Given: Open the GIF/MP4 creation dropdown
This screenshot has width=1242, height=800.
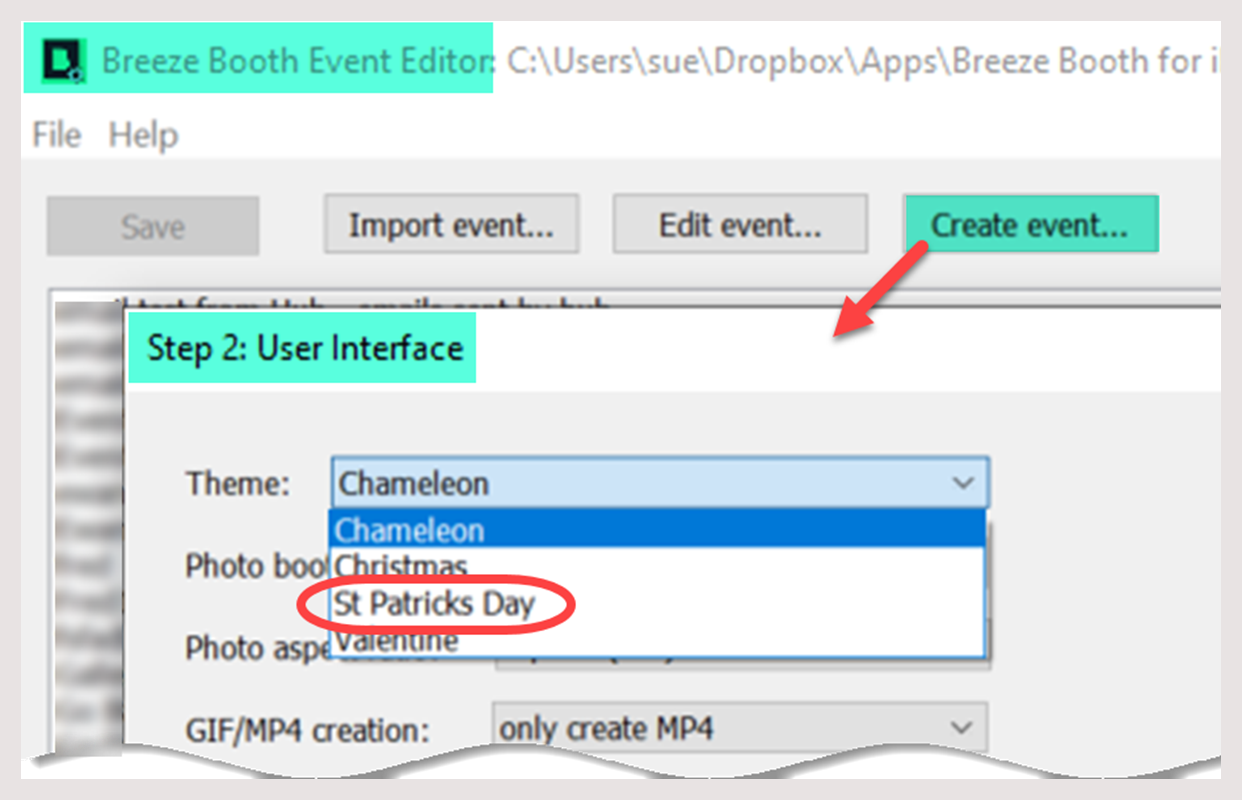Looking at the screenshot, I should click(740, 728).
